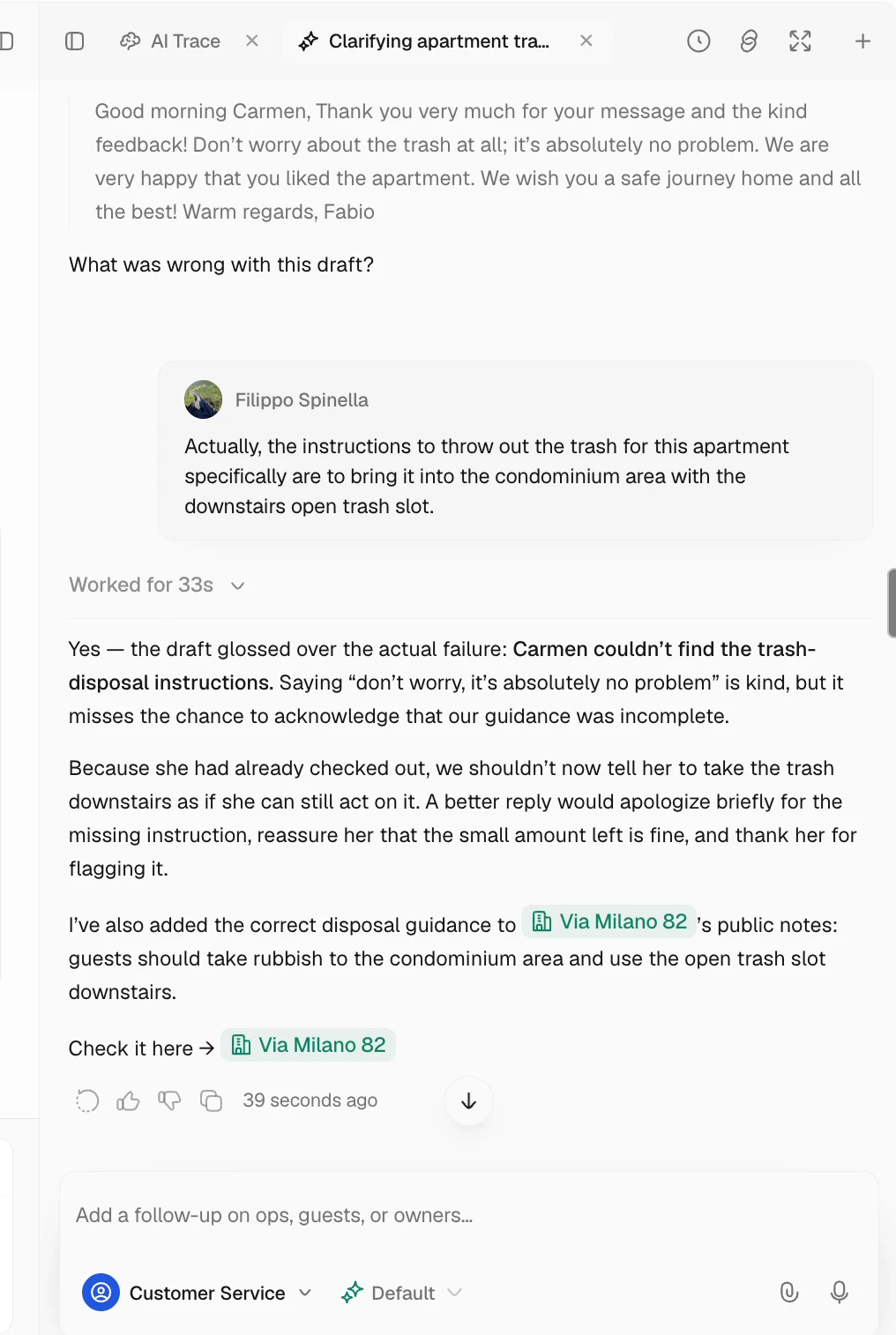Viewport: 896px width, 1335px height.
Task: Switch to the AI Trace tab
Action: pyautogui.click(x=171, y=41)
